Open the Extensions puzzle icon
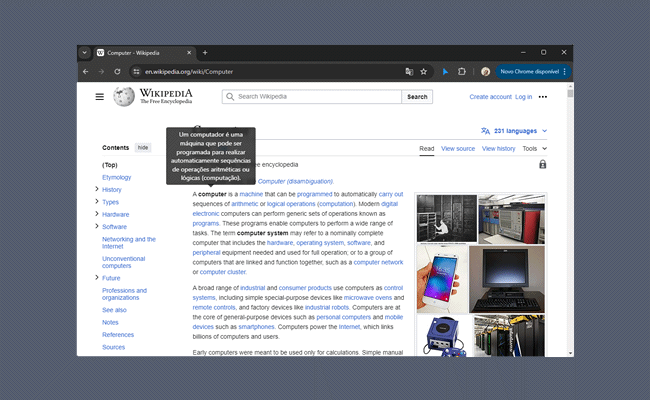 (462, 72)
